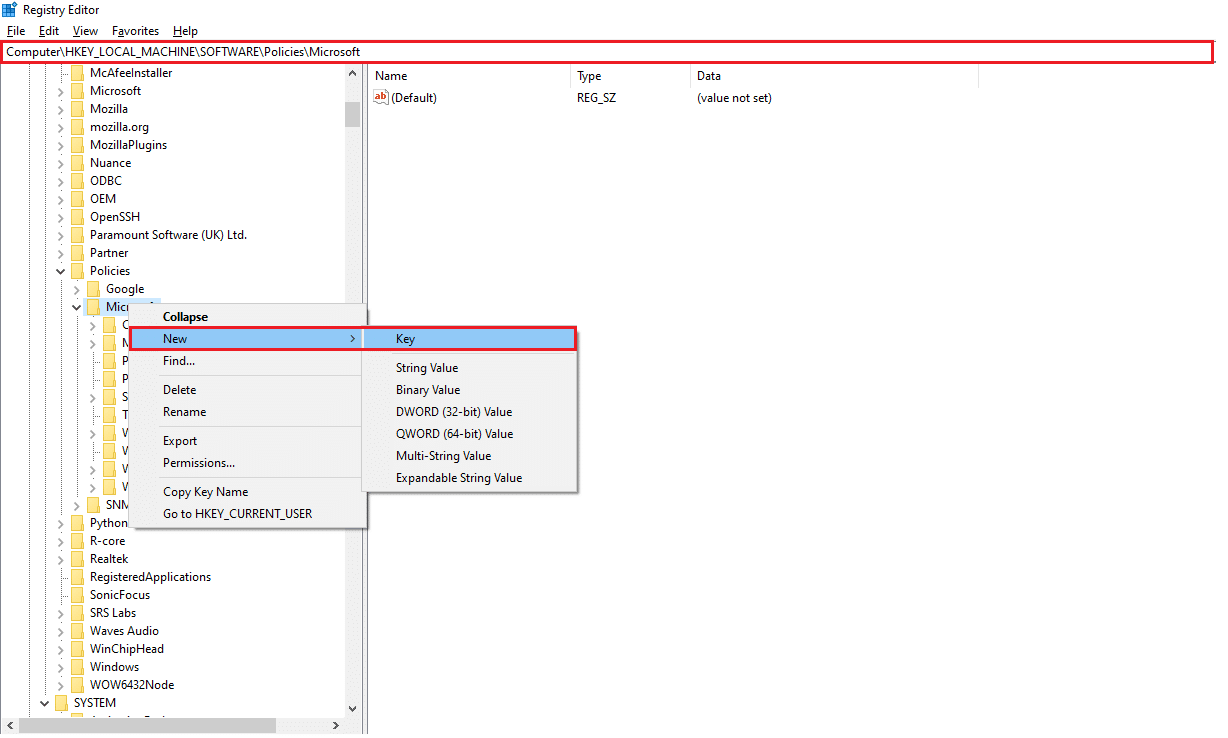Expand the WOW6432Node key
Viewport: 1228px width, 738px height.
tap(61, 685)
